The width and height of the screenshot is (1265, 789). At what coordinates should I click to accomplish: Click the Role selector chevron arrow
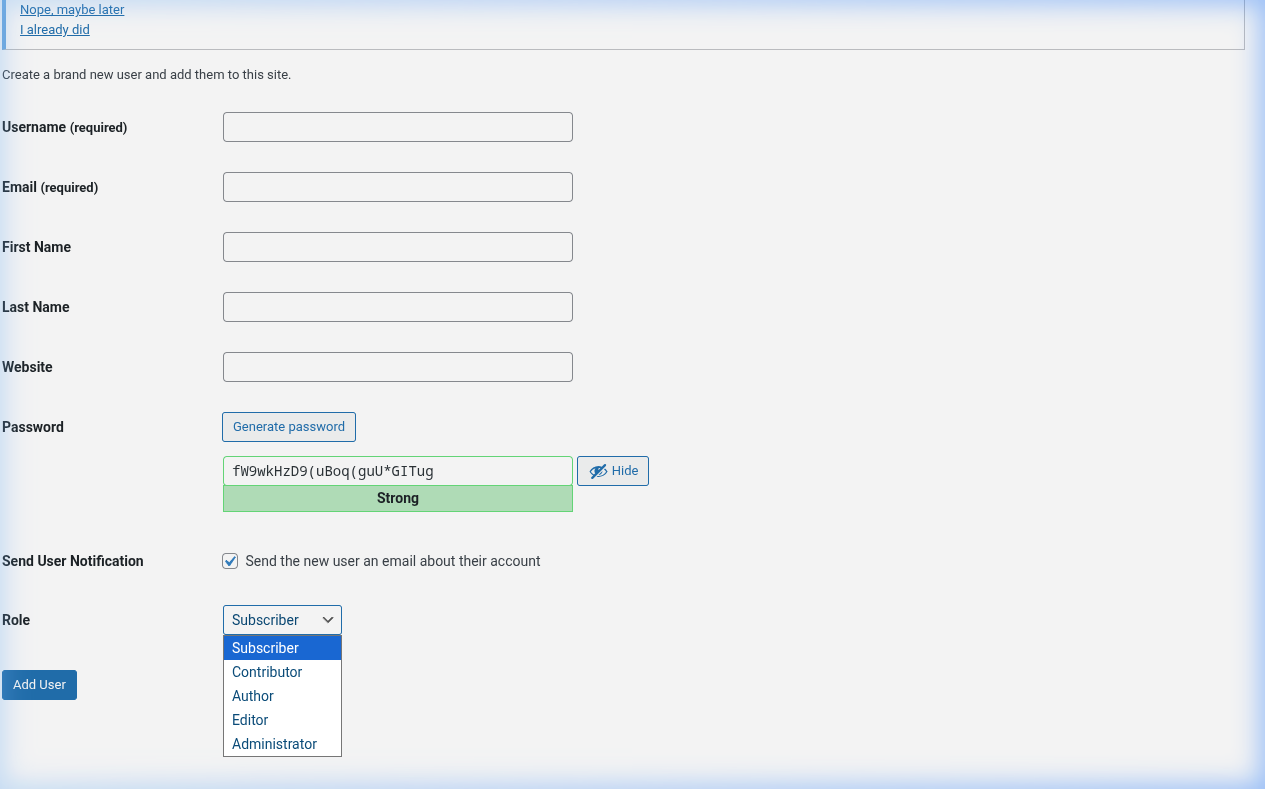coord(328,619)
